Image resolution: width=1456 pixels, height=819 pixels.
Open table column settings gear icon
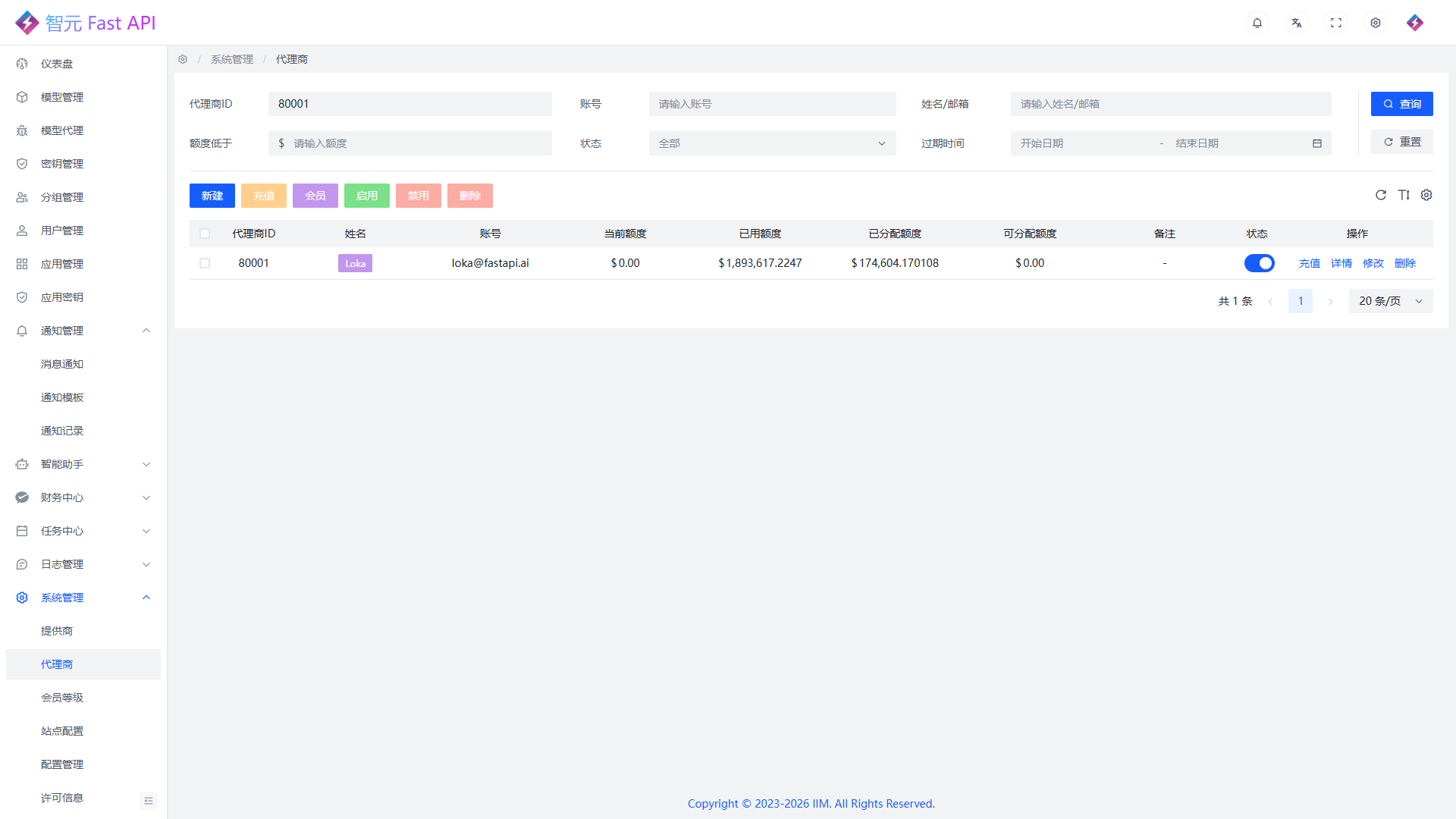point(1426,195)
